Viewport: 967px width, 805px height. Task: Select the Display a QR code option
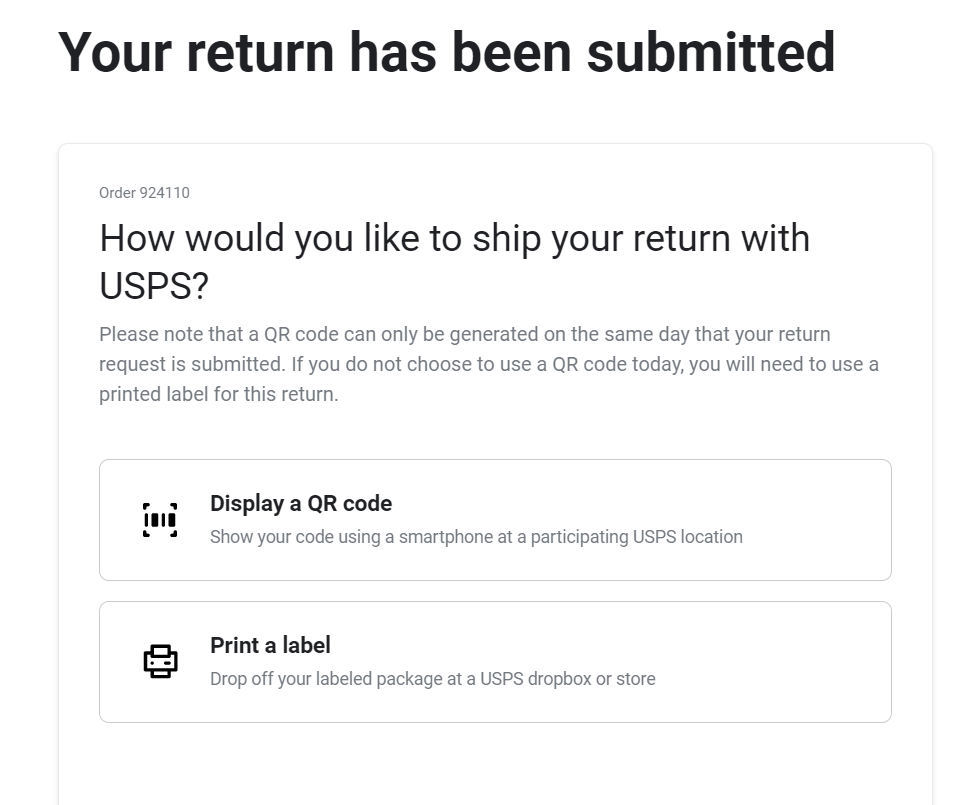click(x=495, y=519)
